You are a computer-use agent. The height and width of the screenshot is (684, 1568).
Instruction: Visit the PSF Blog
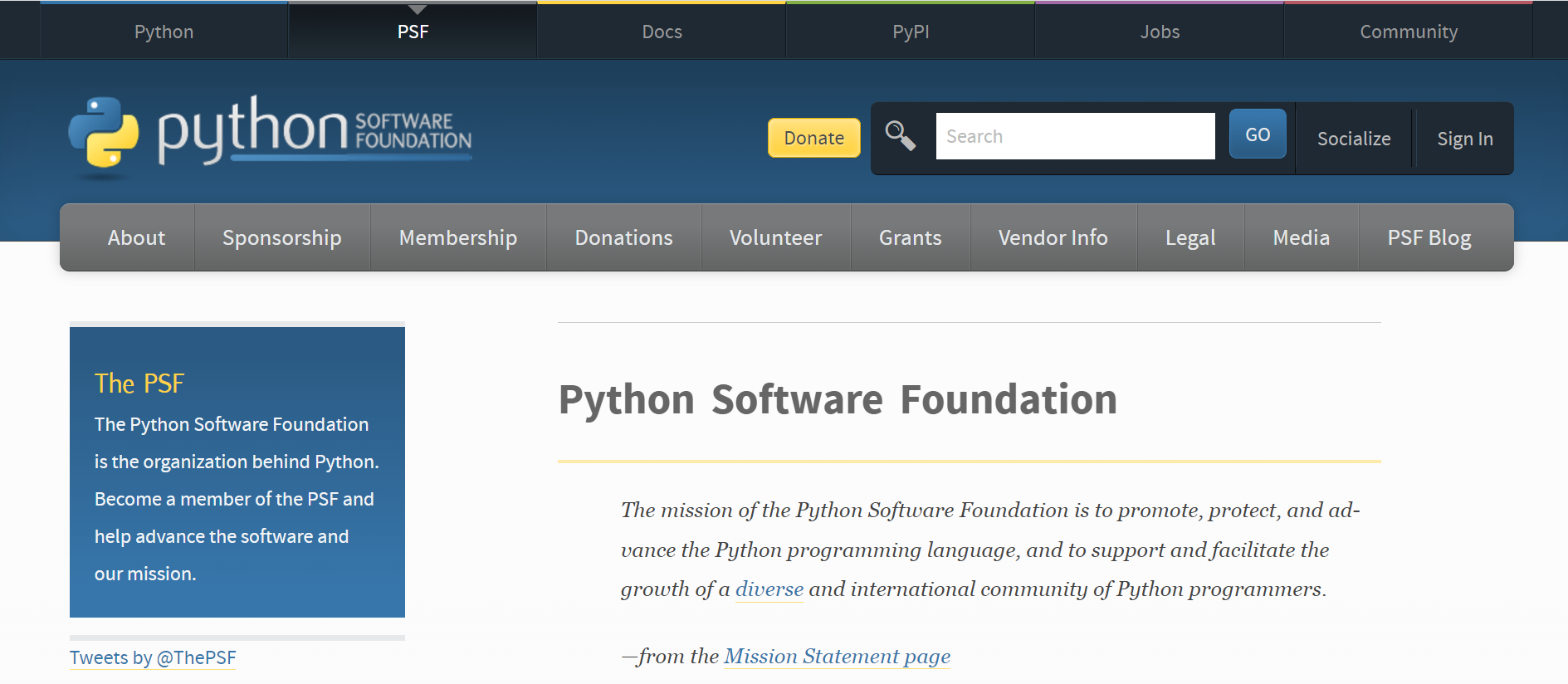[x=1429, y=237]
